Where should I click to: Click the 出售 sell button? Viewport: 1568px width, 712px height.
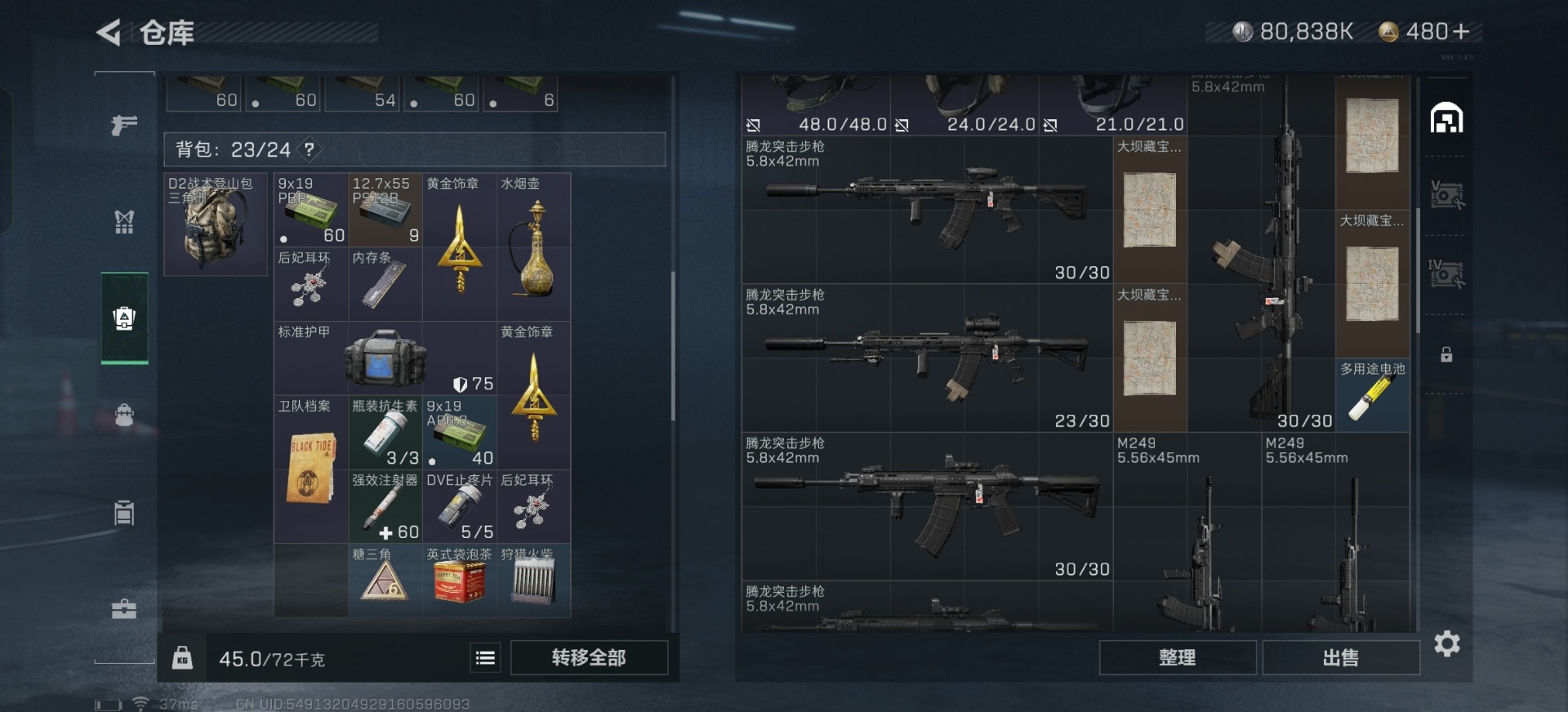coord(1340,657)
